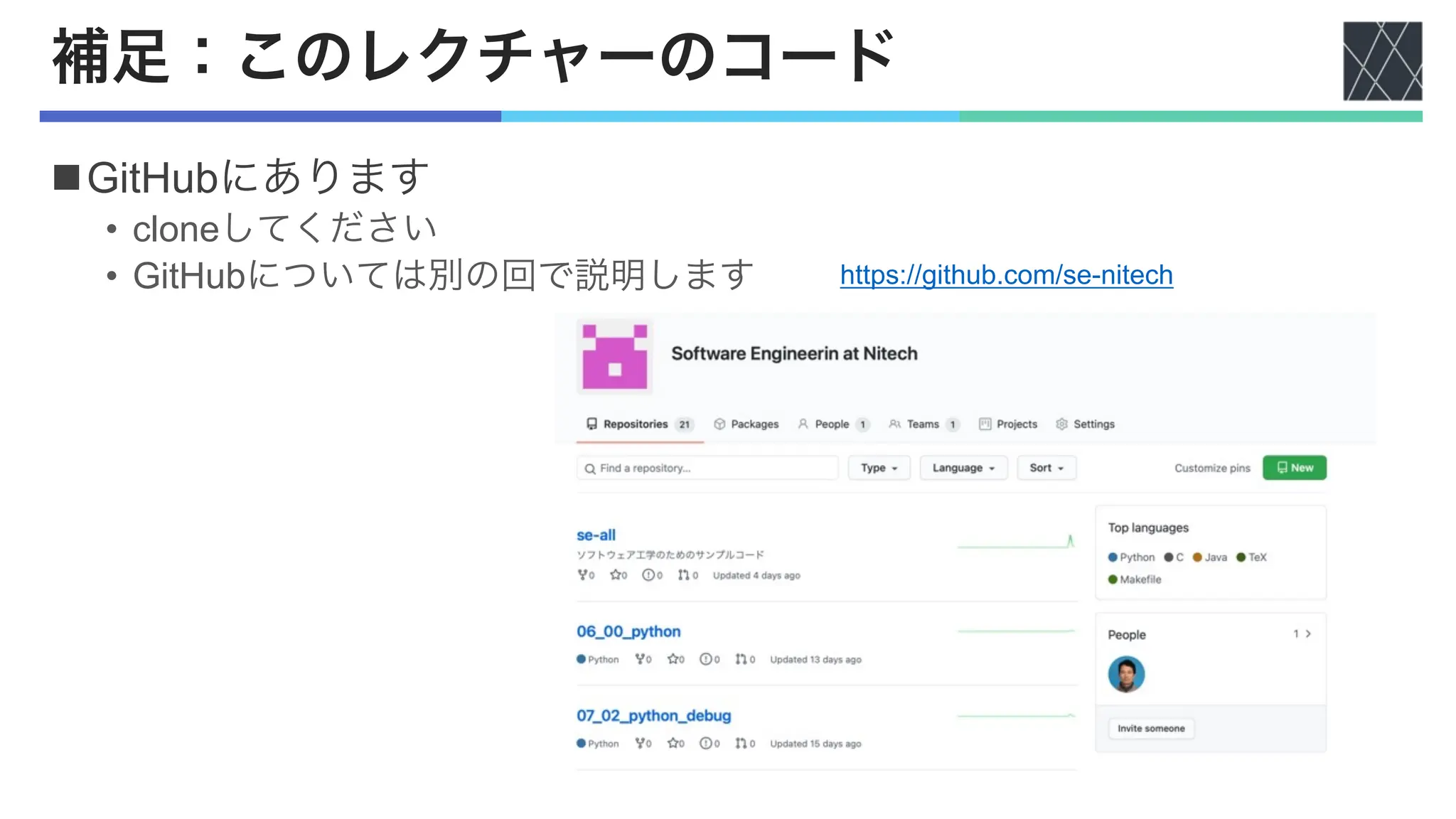Click the People tab person icon
Viewport: 1456px width, 819px height.
click(x=803, y=424)
